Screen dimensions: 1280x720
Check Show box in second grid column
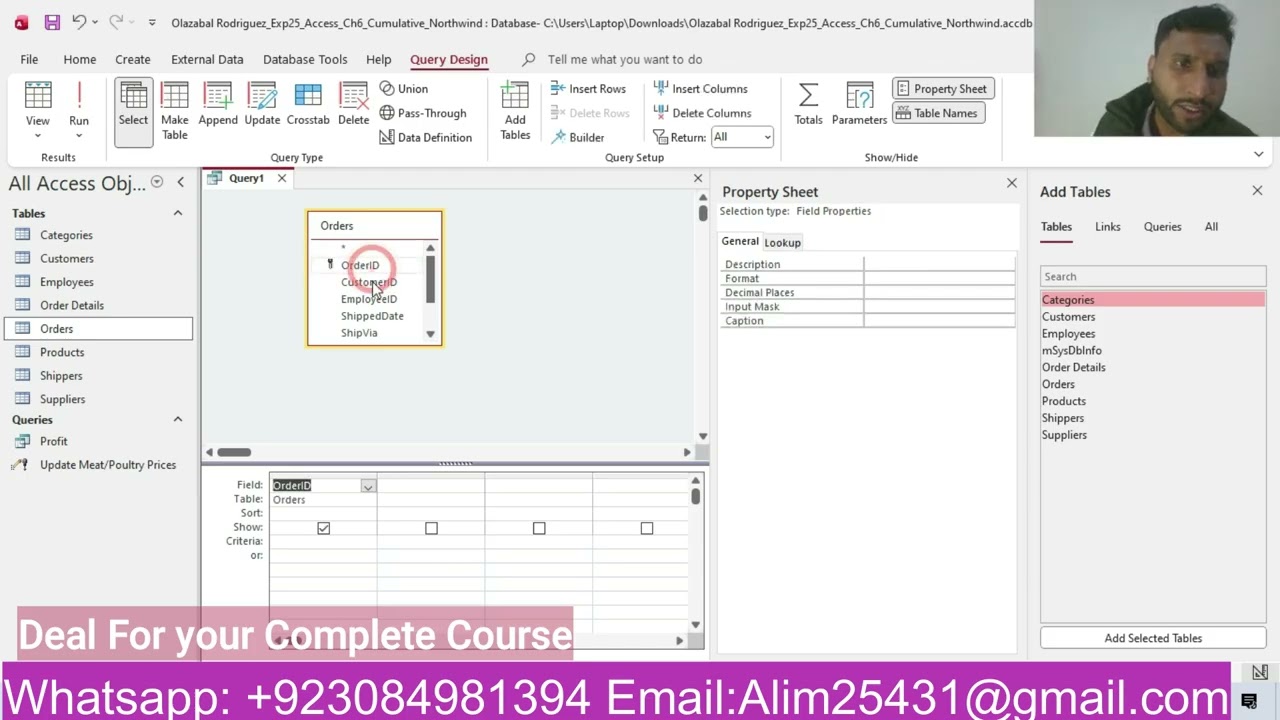[x=431, y=528]
